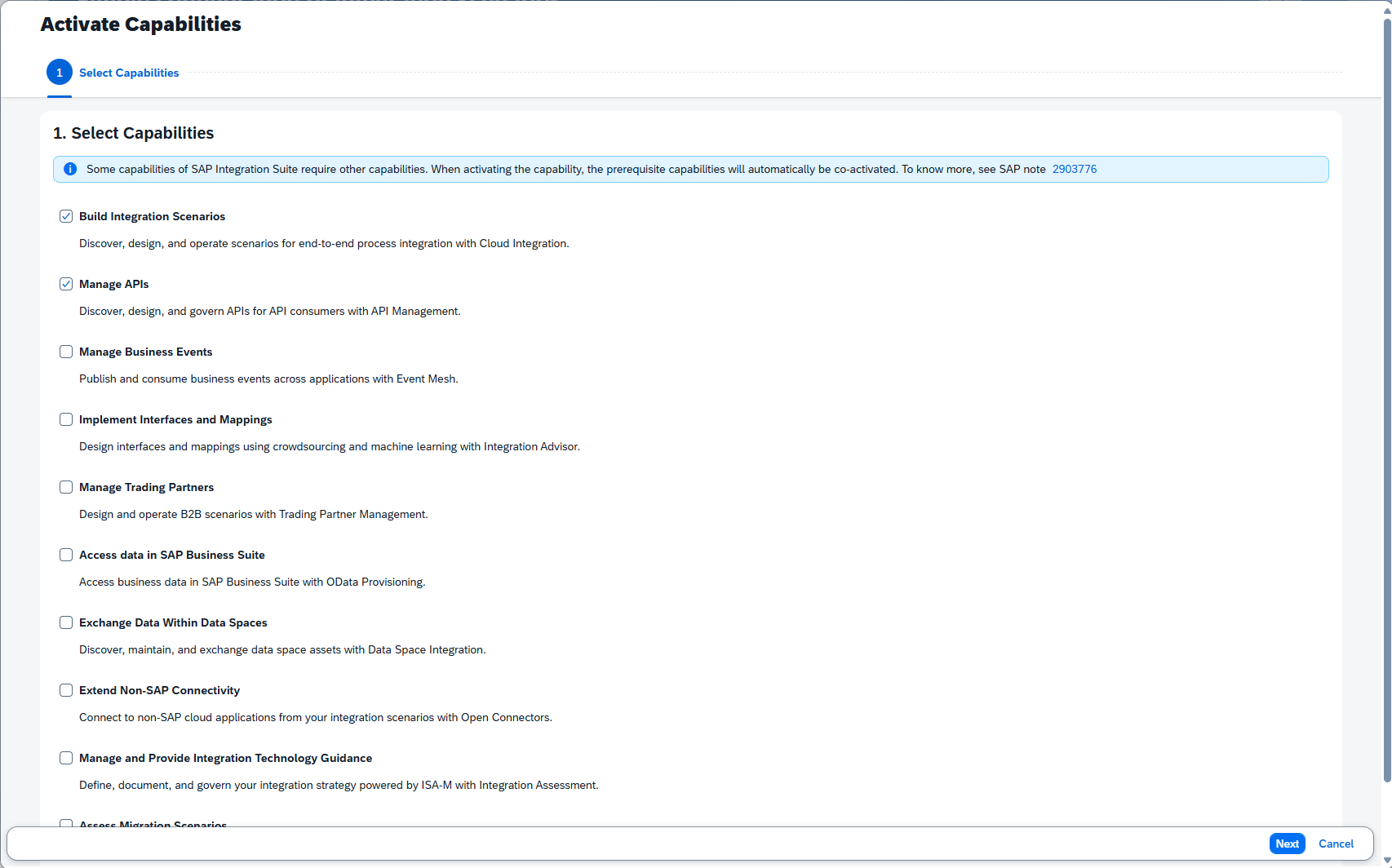Select the Assess Migration Scenarios checkbox
The image size is (1392, 868).
[x=66, y=823]
